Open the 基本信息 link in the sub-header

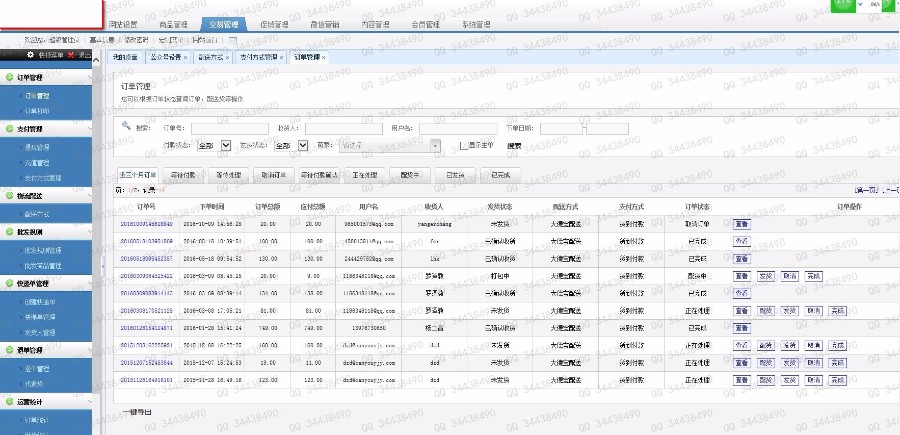[102, 40]
